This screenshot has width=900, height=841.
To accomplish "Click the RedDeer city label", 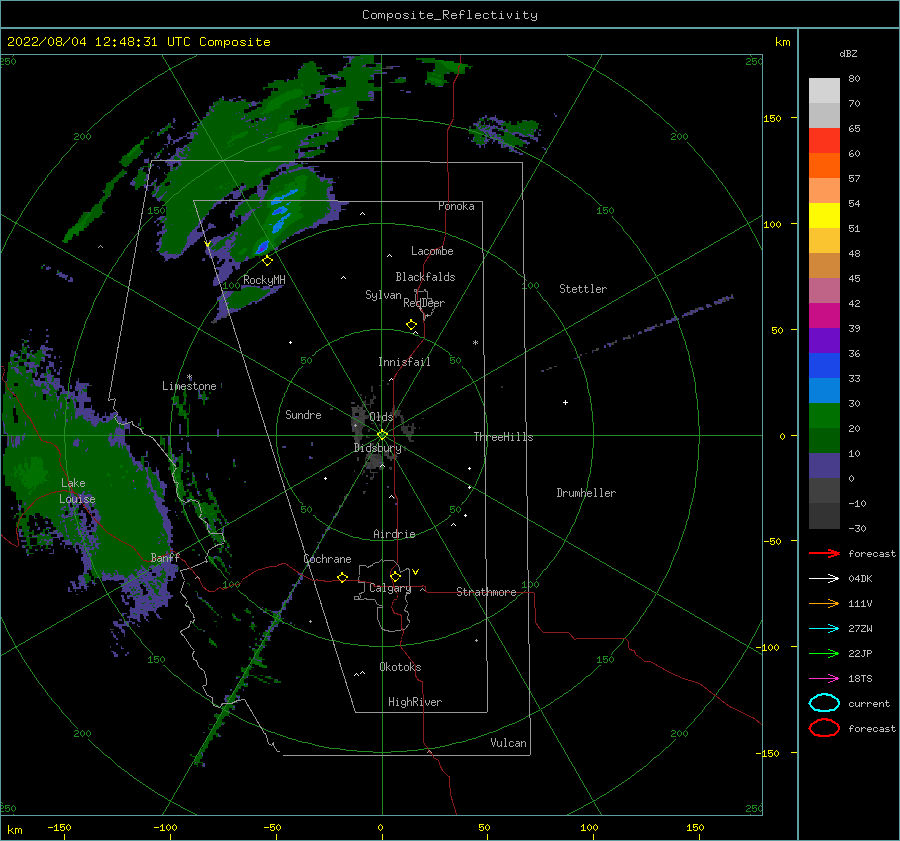I will click(424, 303).
